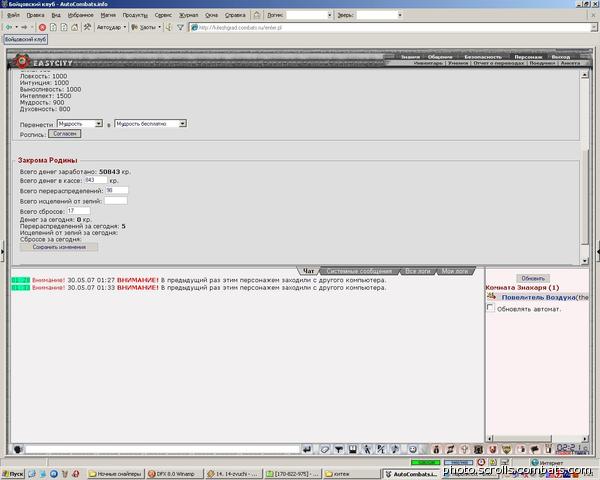
Task: Select the Бойцовский клуб browser tab
Action: (25, 39)
